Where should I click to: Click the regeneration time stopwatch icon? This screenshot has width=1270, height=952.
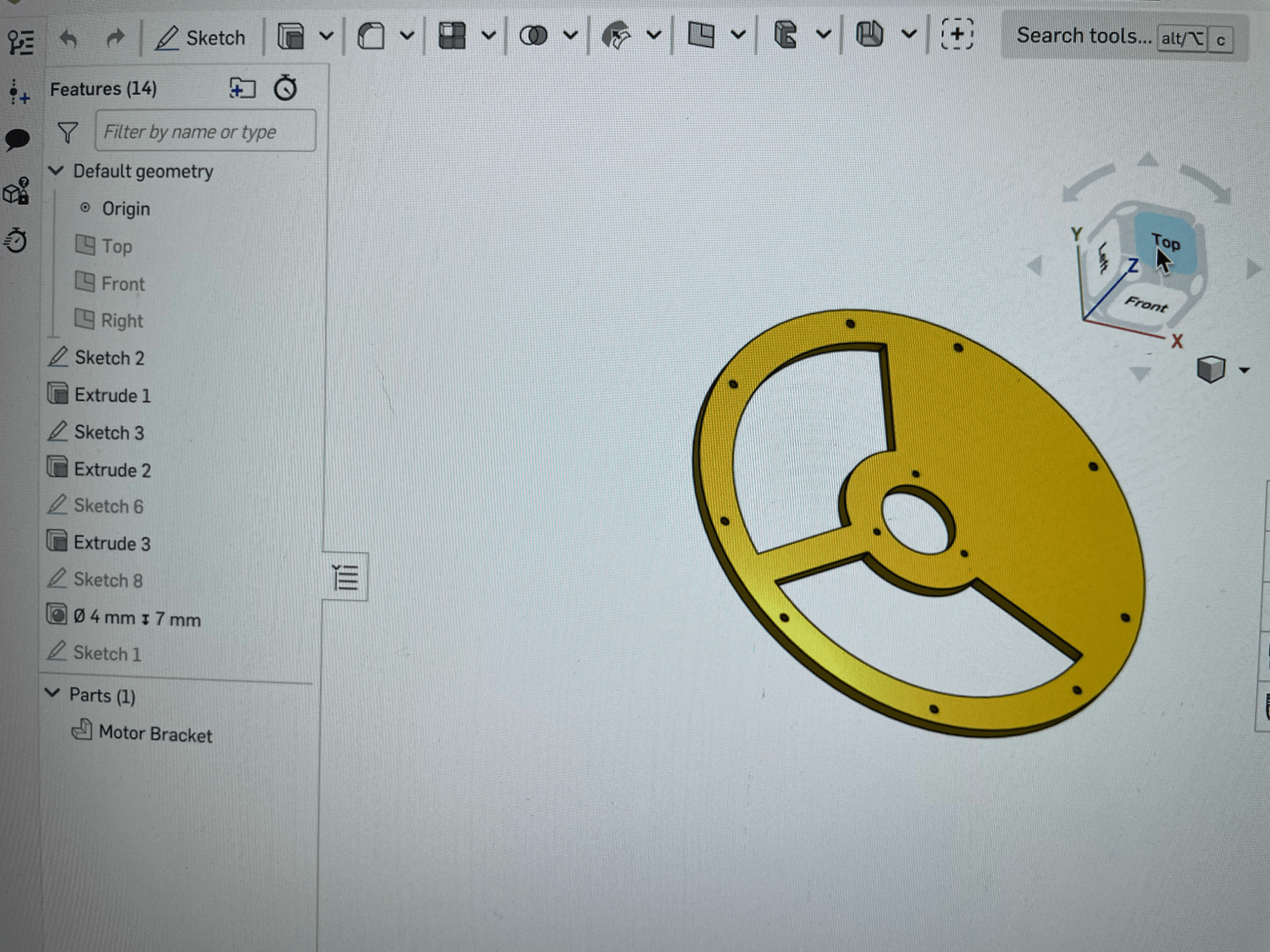click(x=285, y=87)
